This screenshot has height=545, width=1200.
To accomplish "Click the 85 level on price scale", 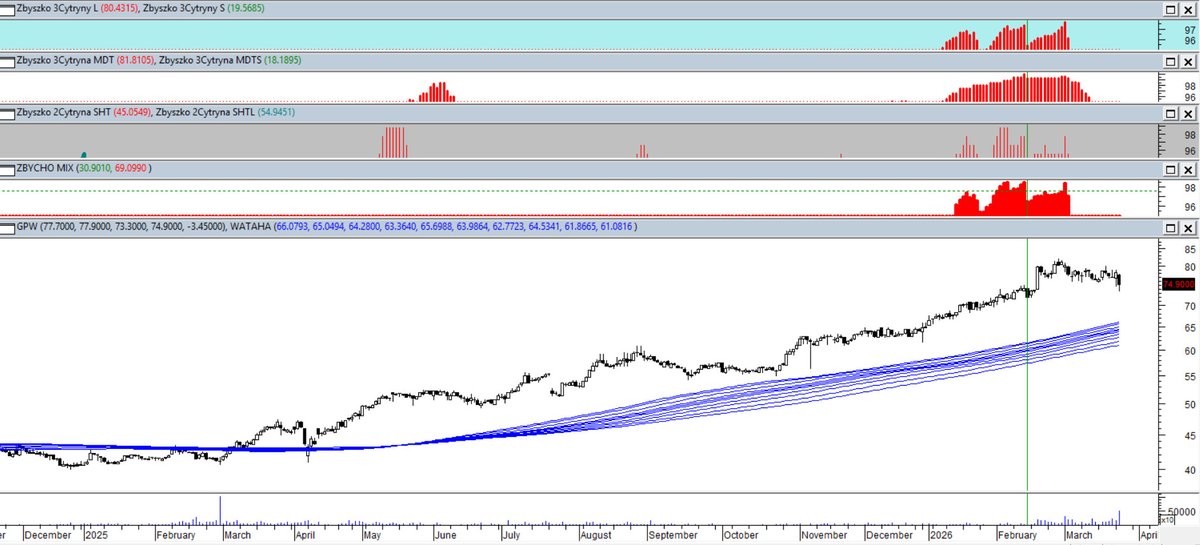I will click(1190, 249).
